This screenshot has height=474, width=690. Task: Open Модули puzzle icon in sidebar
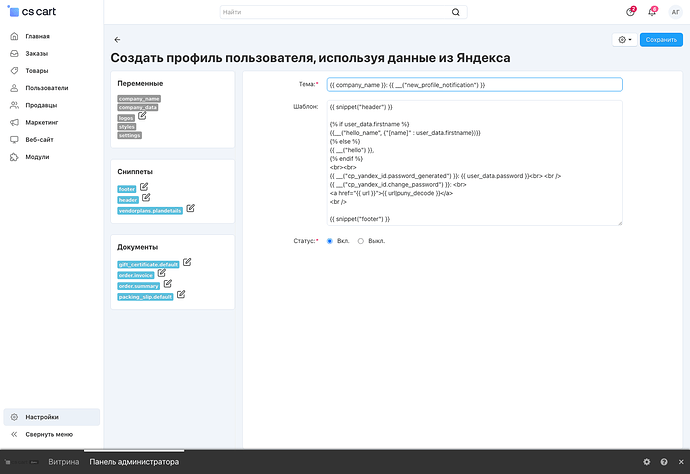14,157
